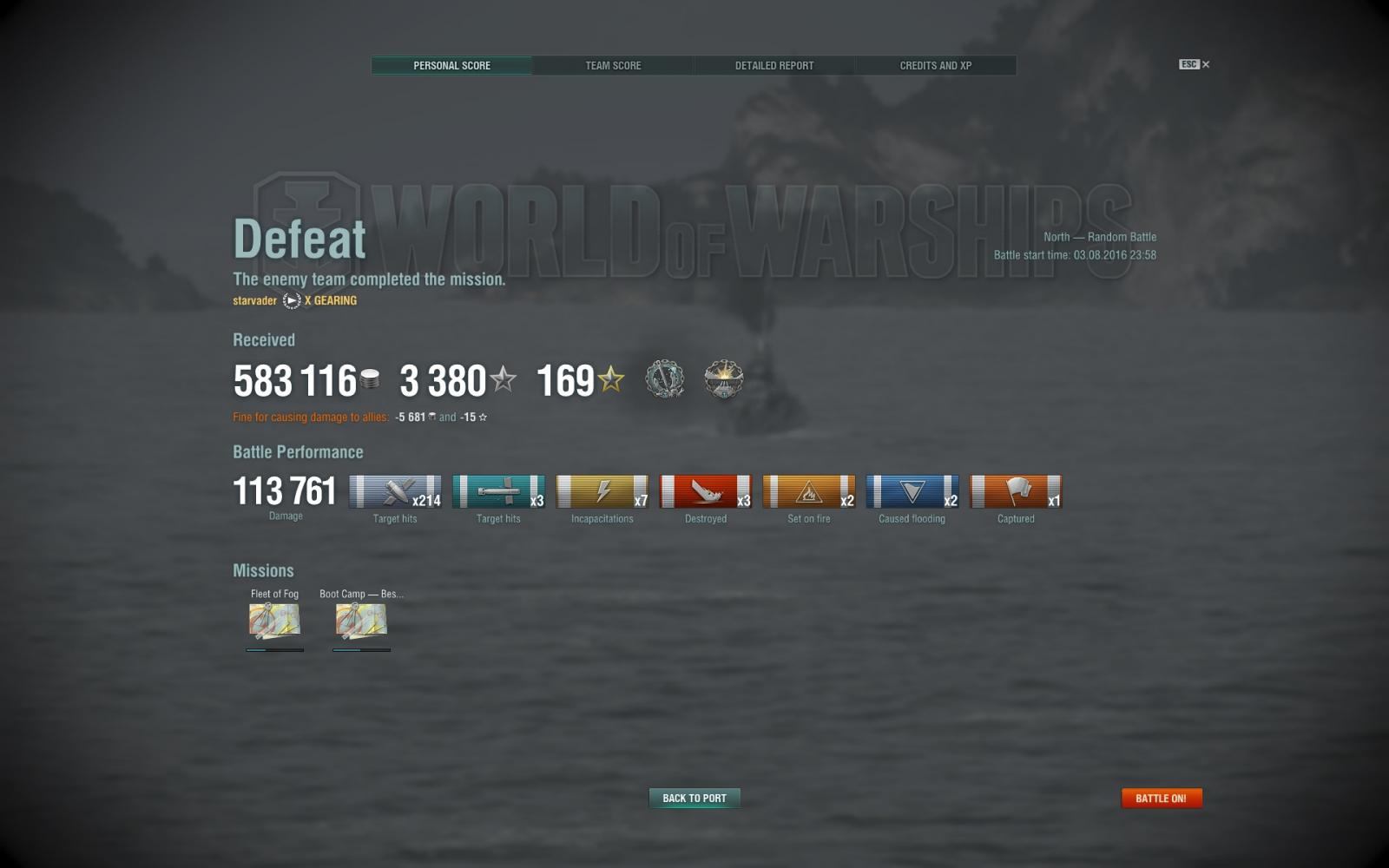Click the main battery Target hits x214 ribbon
This screenshot has height=868, width=1389.
coord(395,492)
